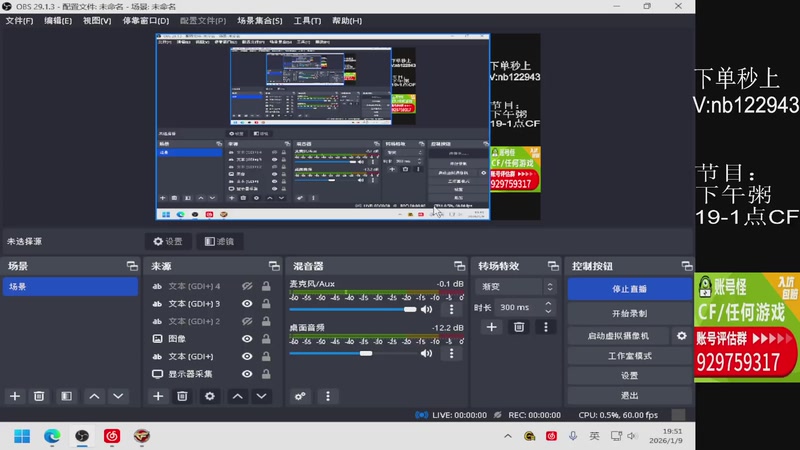
Task: Move scene down arrow
Action: [x=118, y=396]
